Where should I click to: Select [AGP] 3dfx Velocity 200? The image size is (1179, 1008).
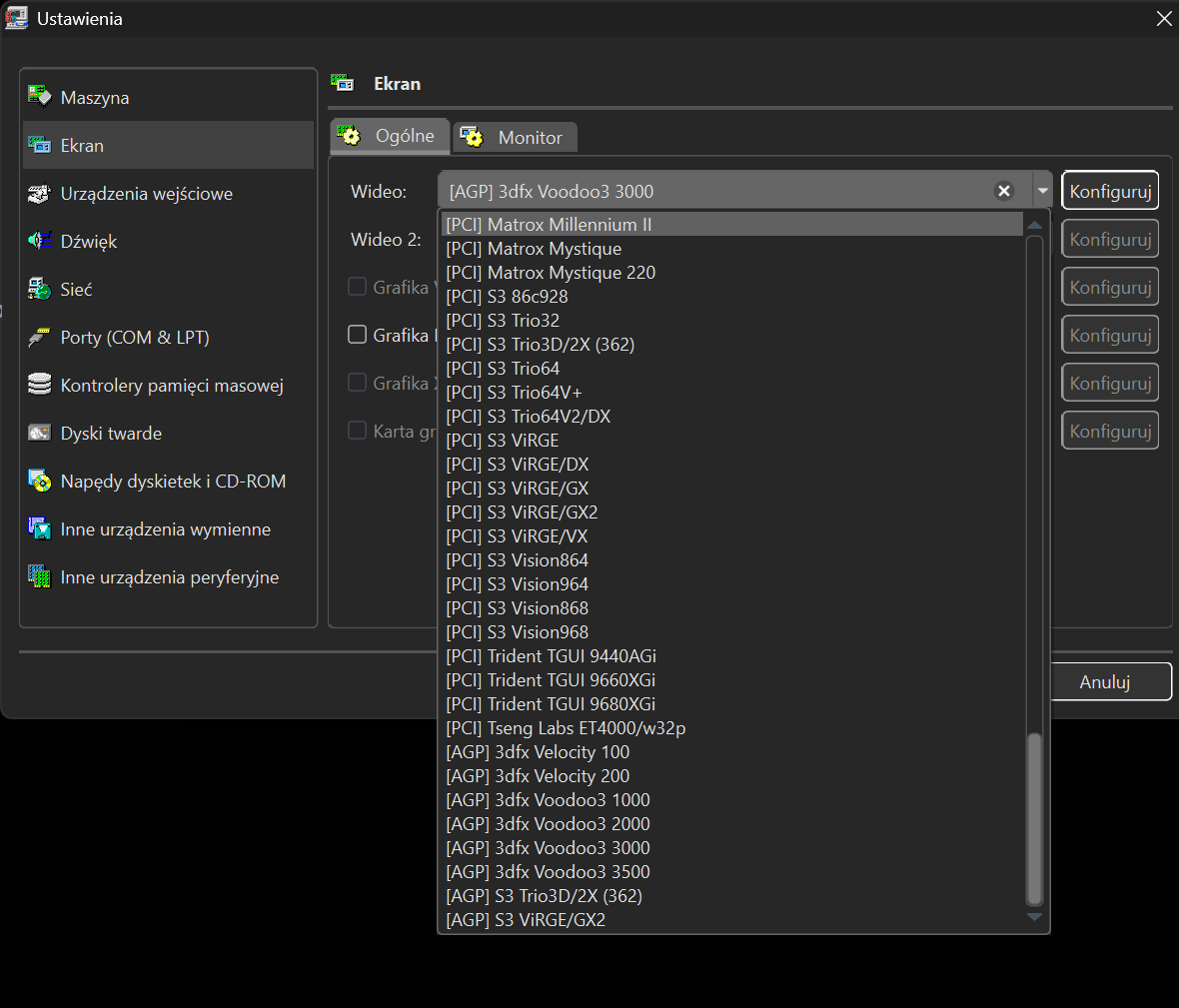point(731,776)
